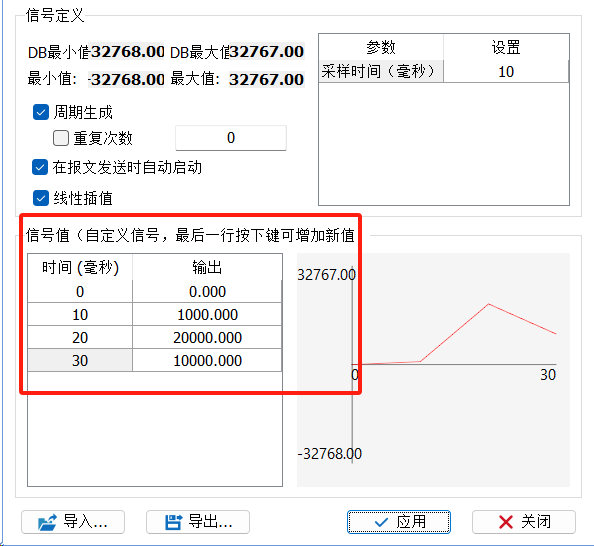Click the 最小值 field showing -32768.00
Image resolution: width=594 pixels, height=546 pixels.
tap(126, 80)
